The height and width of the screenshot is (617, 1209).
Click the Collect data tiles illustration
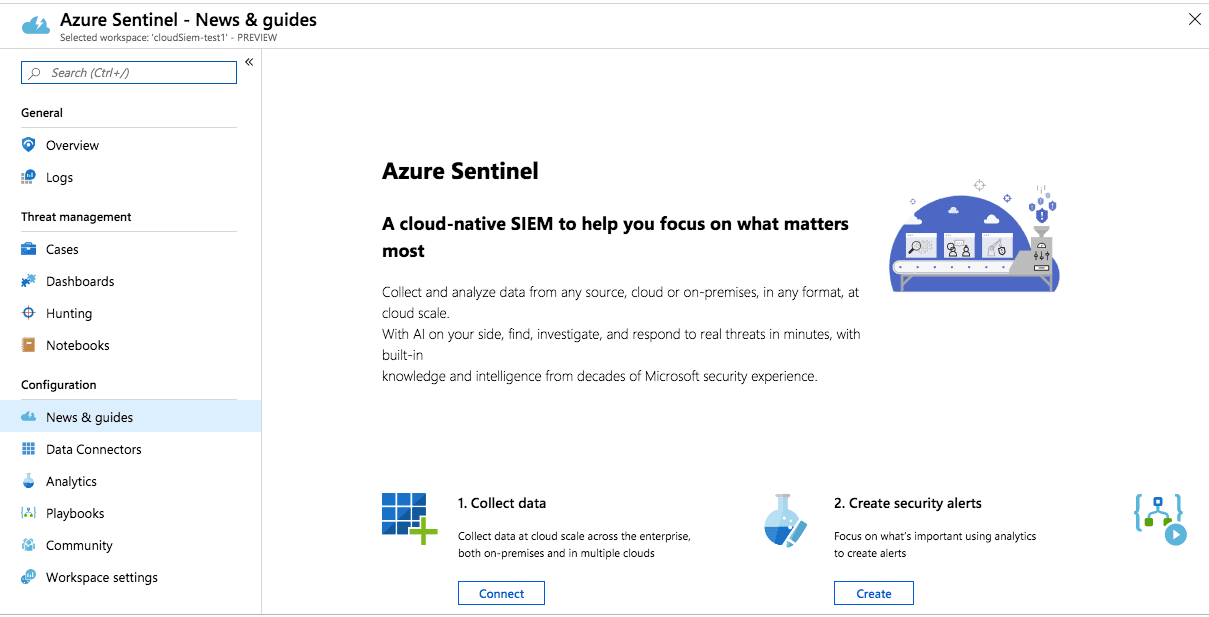pos(409,518)
